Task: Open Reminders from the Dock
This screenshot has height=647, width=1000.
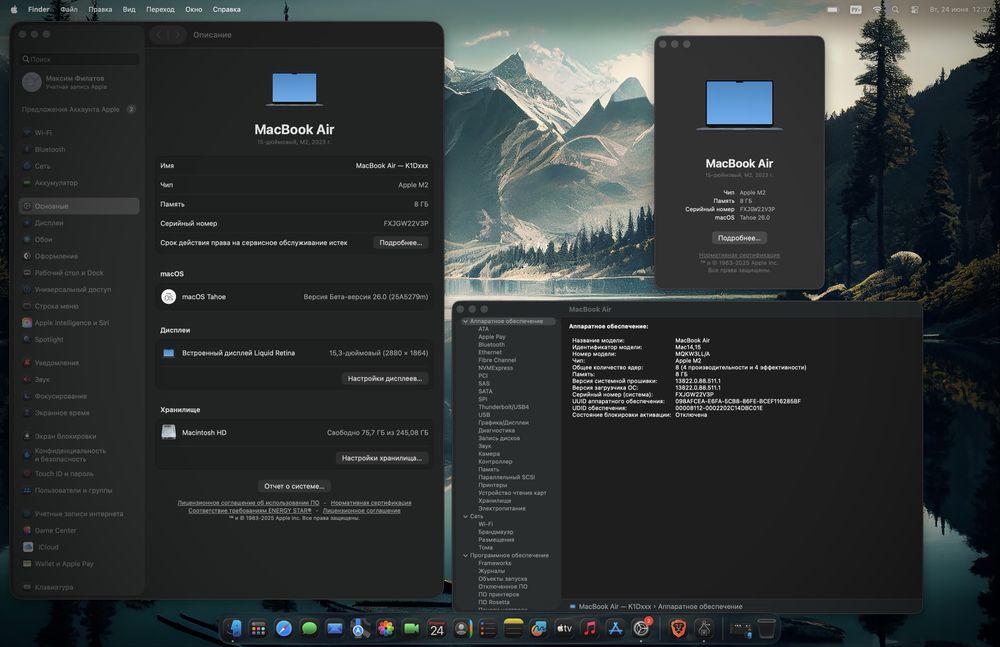Action: click(488, 628)
